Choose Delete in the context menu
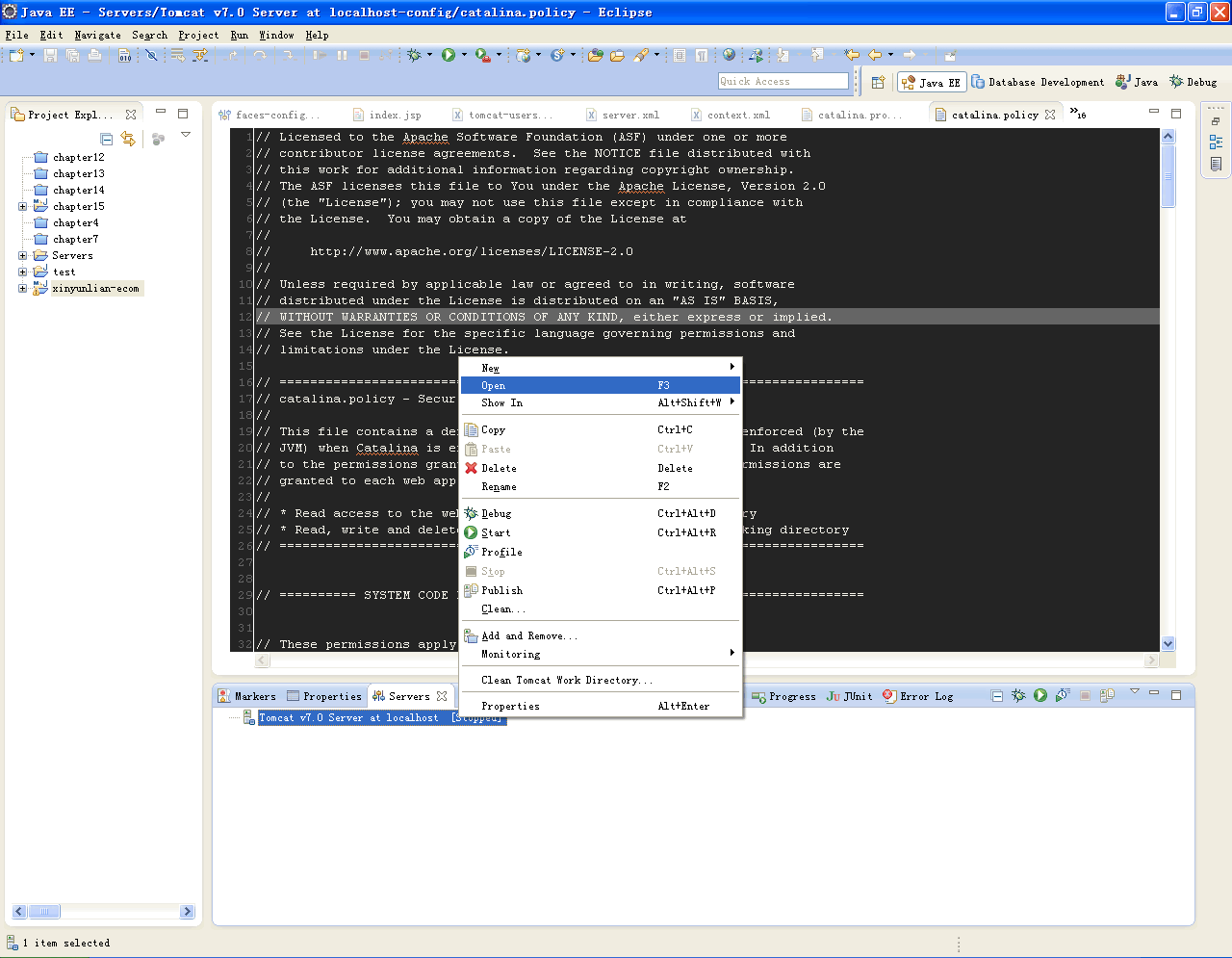Image resolution: width=1232 pixels, height=958 pixels. pyautogui.click(x=600, y=468)
